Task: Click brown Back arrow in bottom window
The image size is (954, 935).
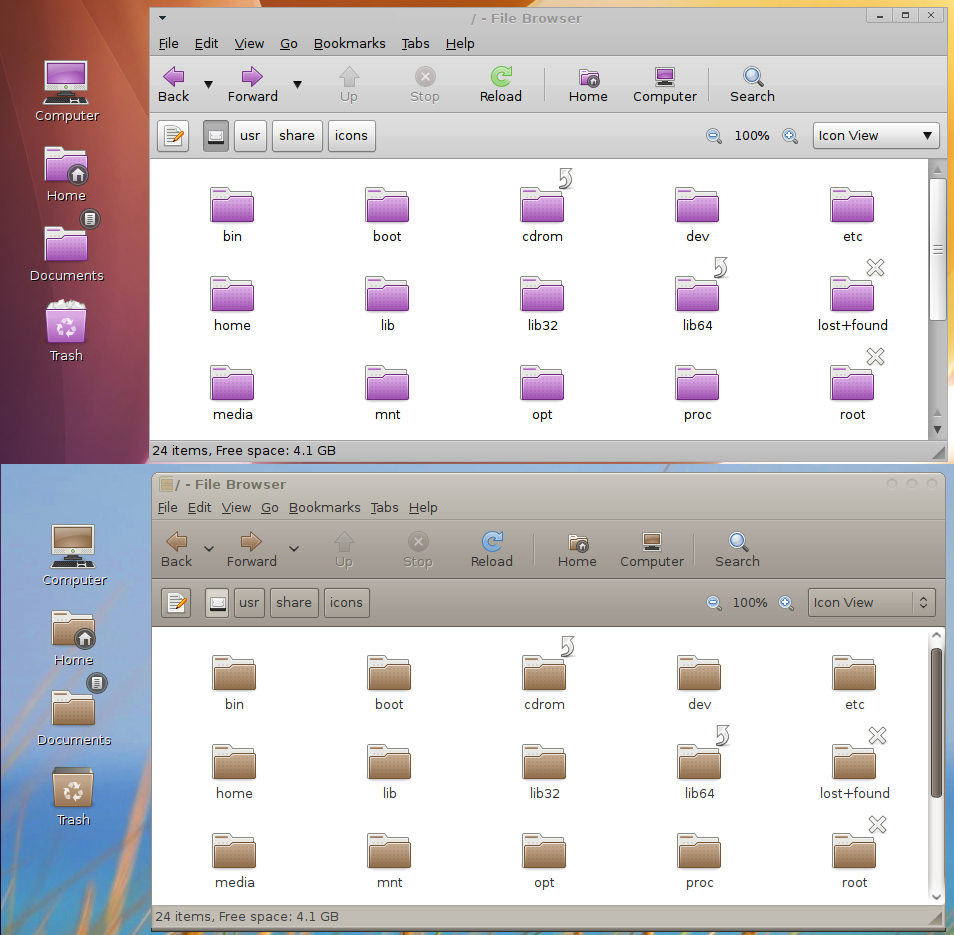Action: (176, 541)
